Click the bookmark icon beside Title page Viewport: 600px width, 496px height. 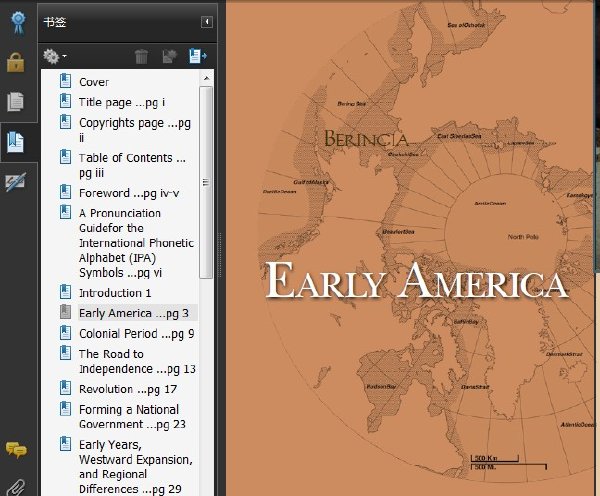(x=65, y=101)
